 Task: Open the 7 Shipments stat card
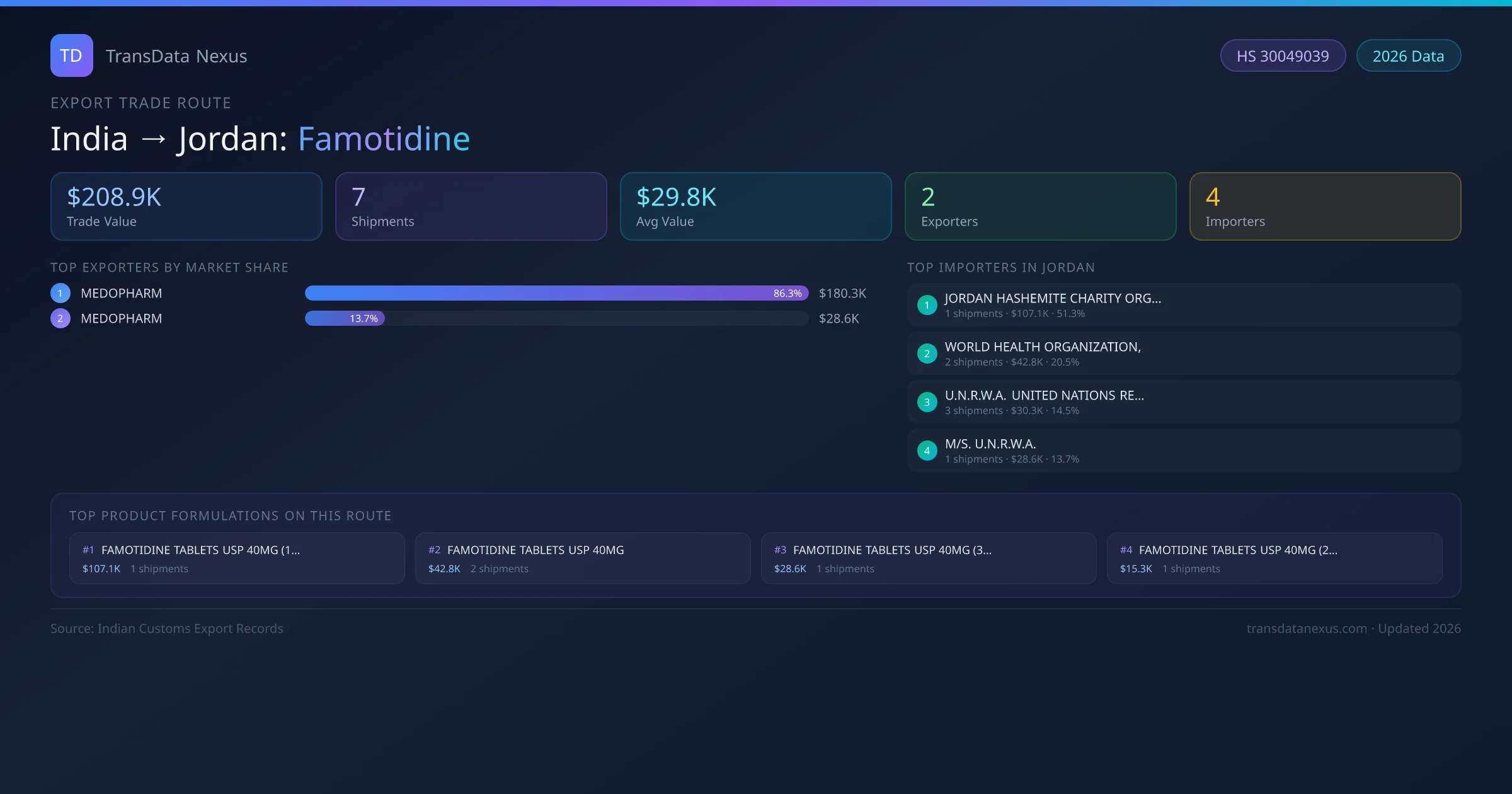[x=471, y=207]
